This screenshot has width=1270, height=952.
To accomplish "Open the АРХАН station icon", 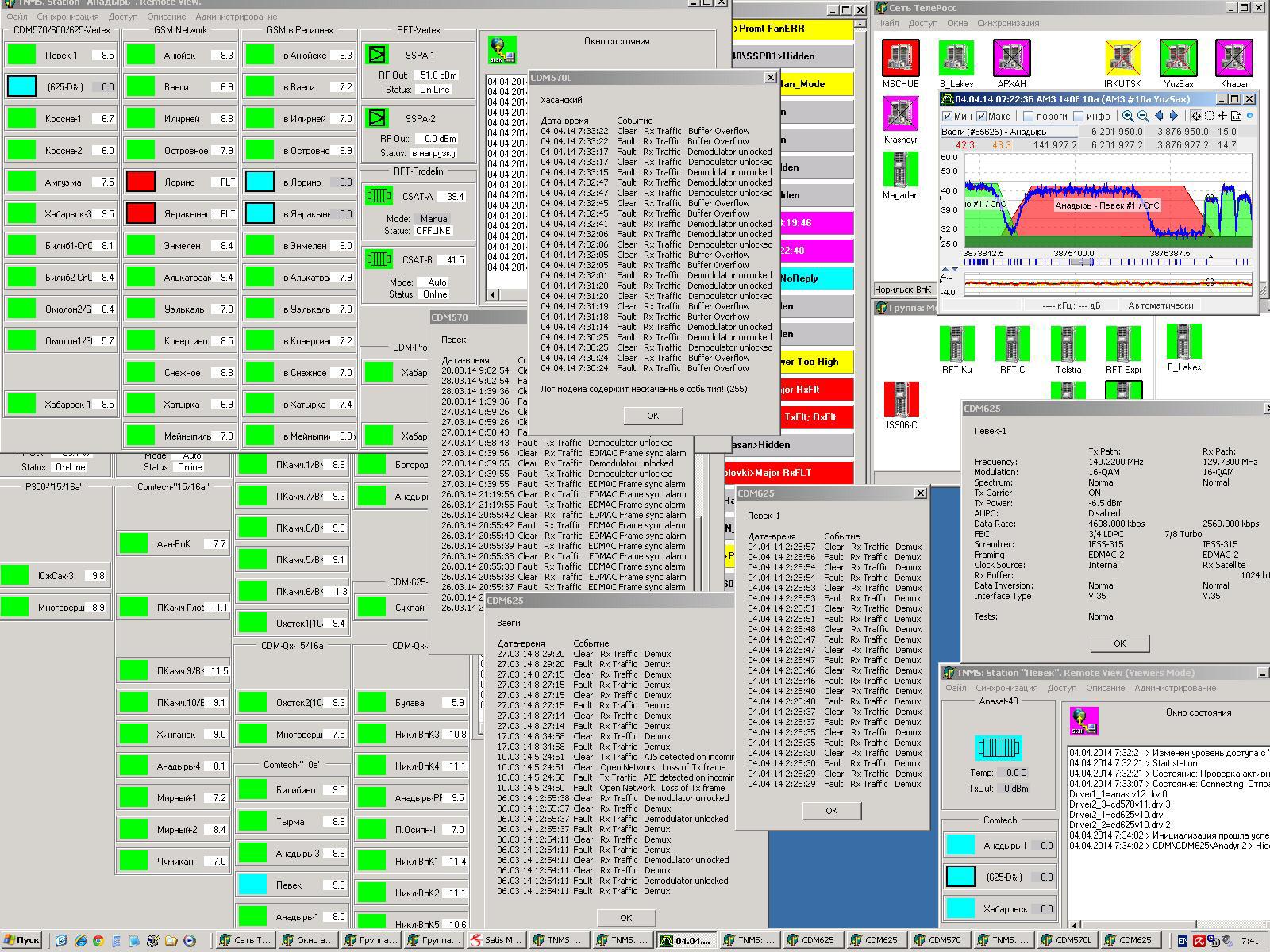I will pyautogui.click(x=1011, y=58).
